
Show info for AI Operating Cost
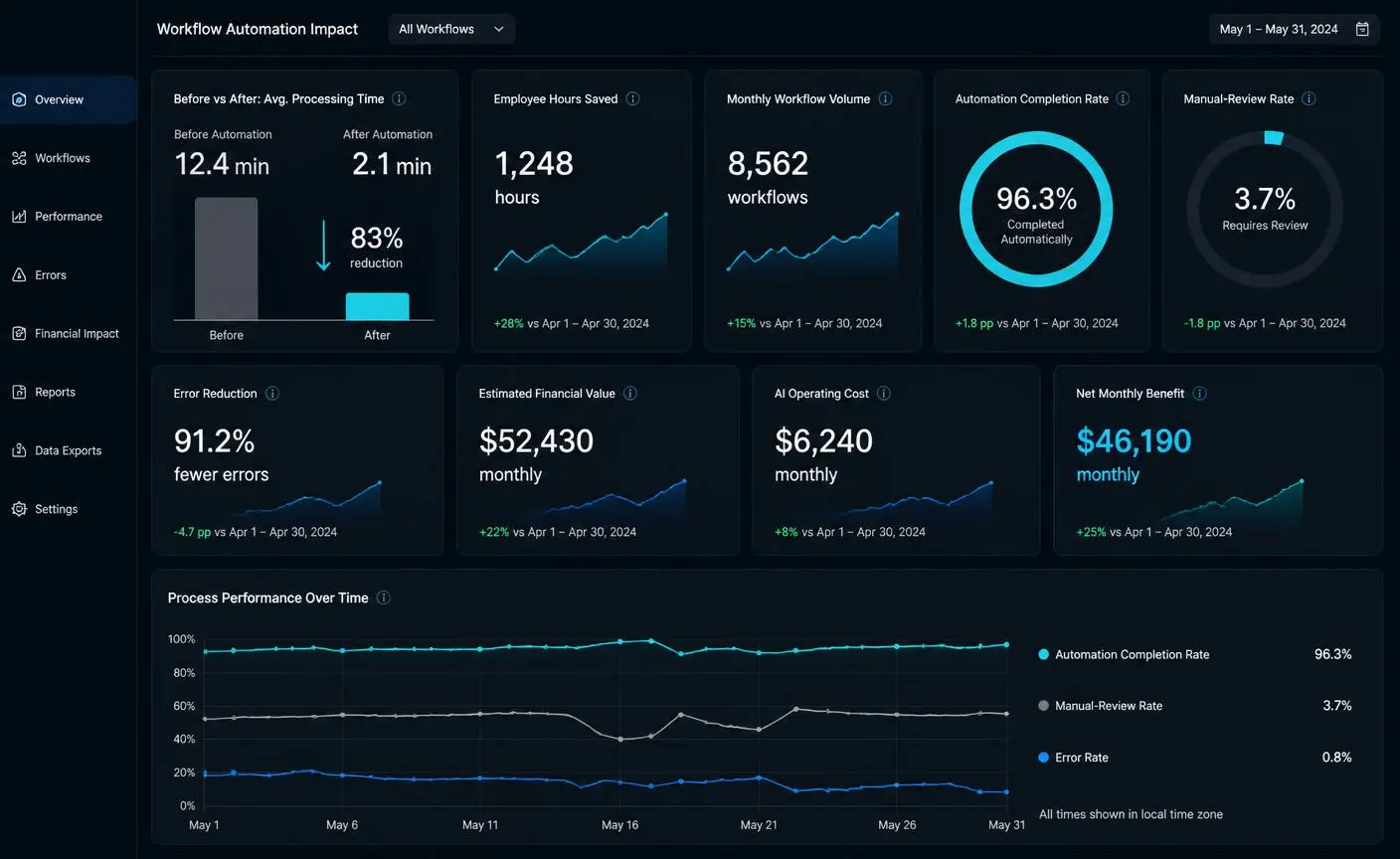coord(883,394)
